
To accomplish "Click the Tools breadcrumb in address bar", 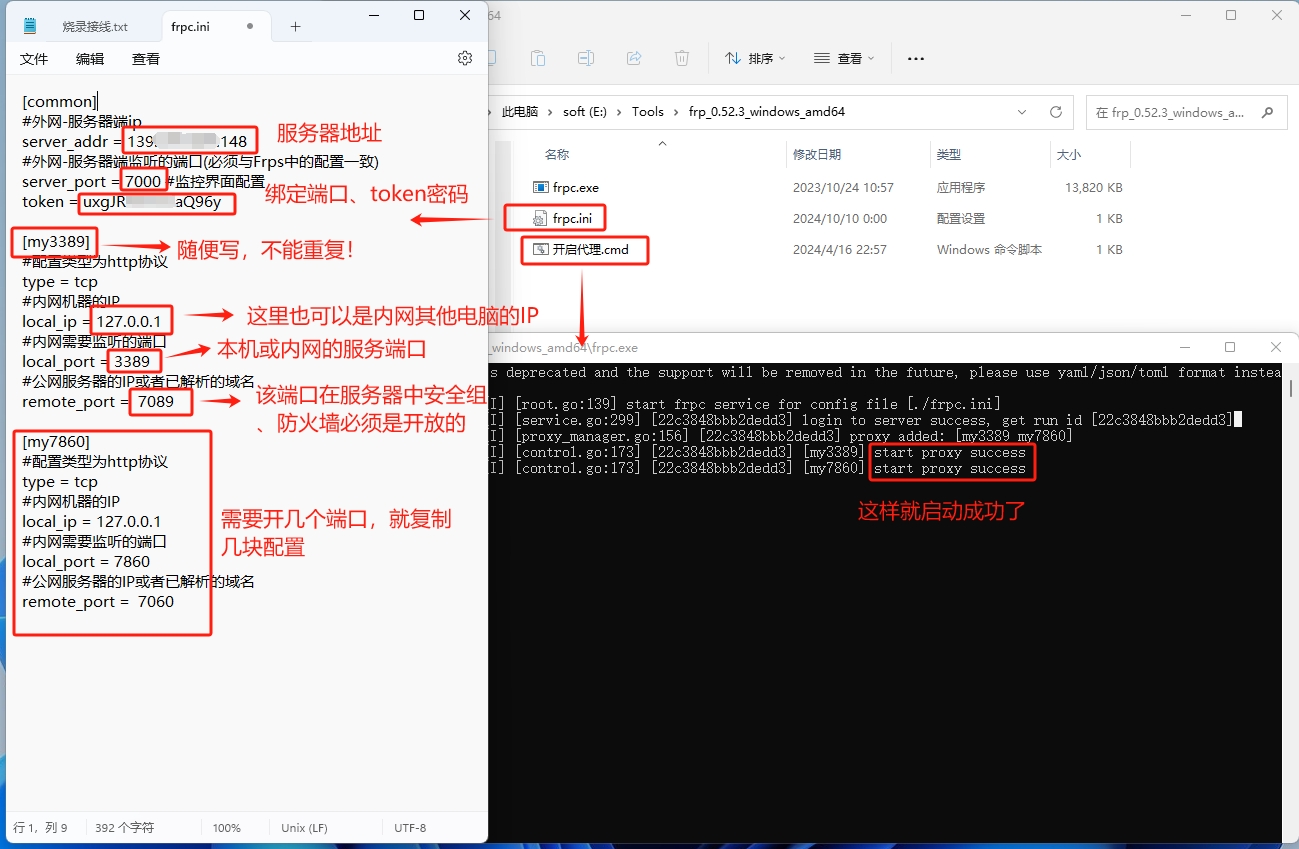I will pos(647,112).
